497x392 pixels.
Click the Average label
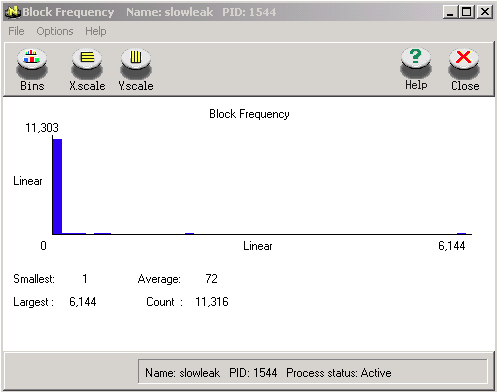click(x=159, y=279)
